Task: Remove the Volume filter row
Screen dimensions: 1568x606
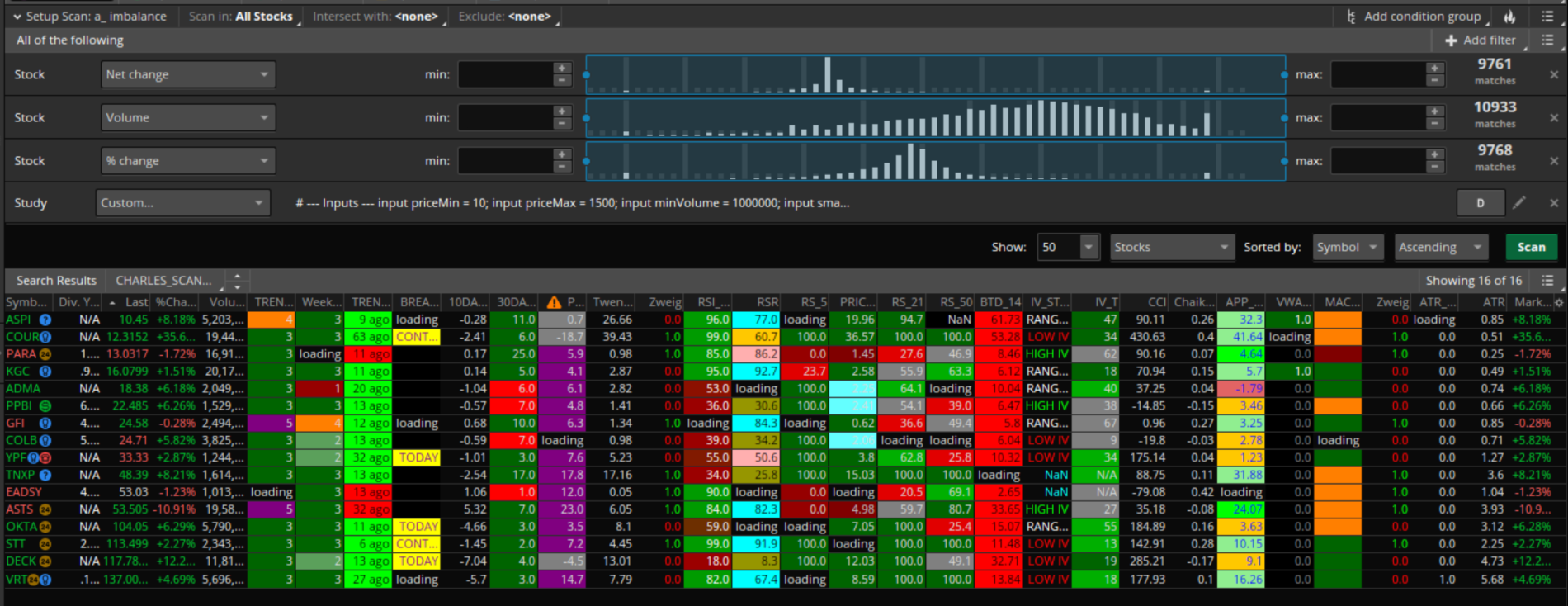Action: pyautogui.click(x=1554, y=117)
